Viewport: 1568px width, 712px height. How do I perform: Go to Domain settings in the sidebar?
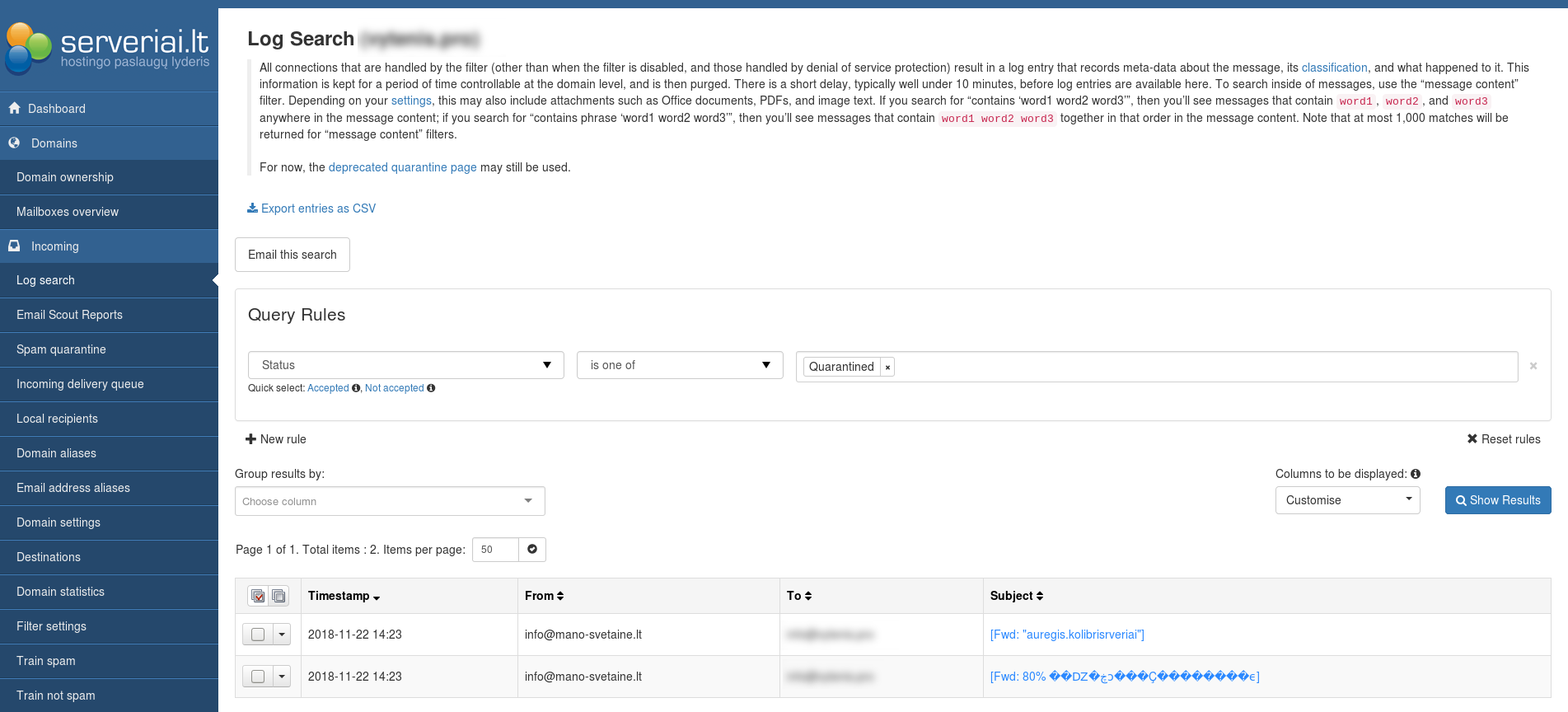(59, 522)
